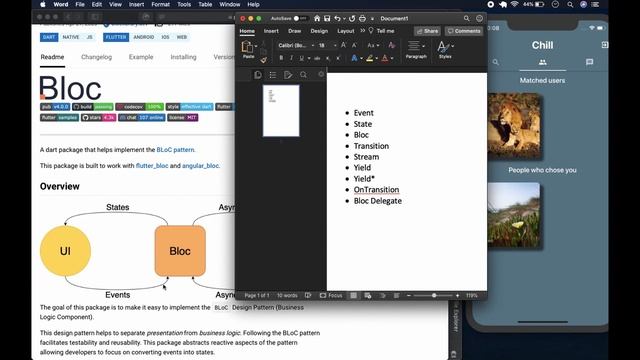Decrease font size with the smaller A
The height and width of the screenshot is (360, 640).
(x=354, y=45)
